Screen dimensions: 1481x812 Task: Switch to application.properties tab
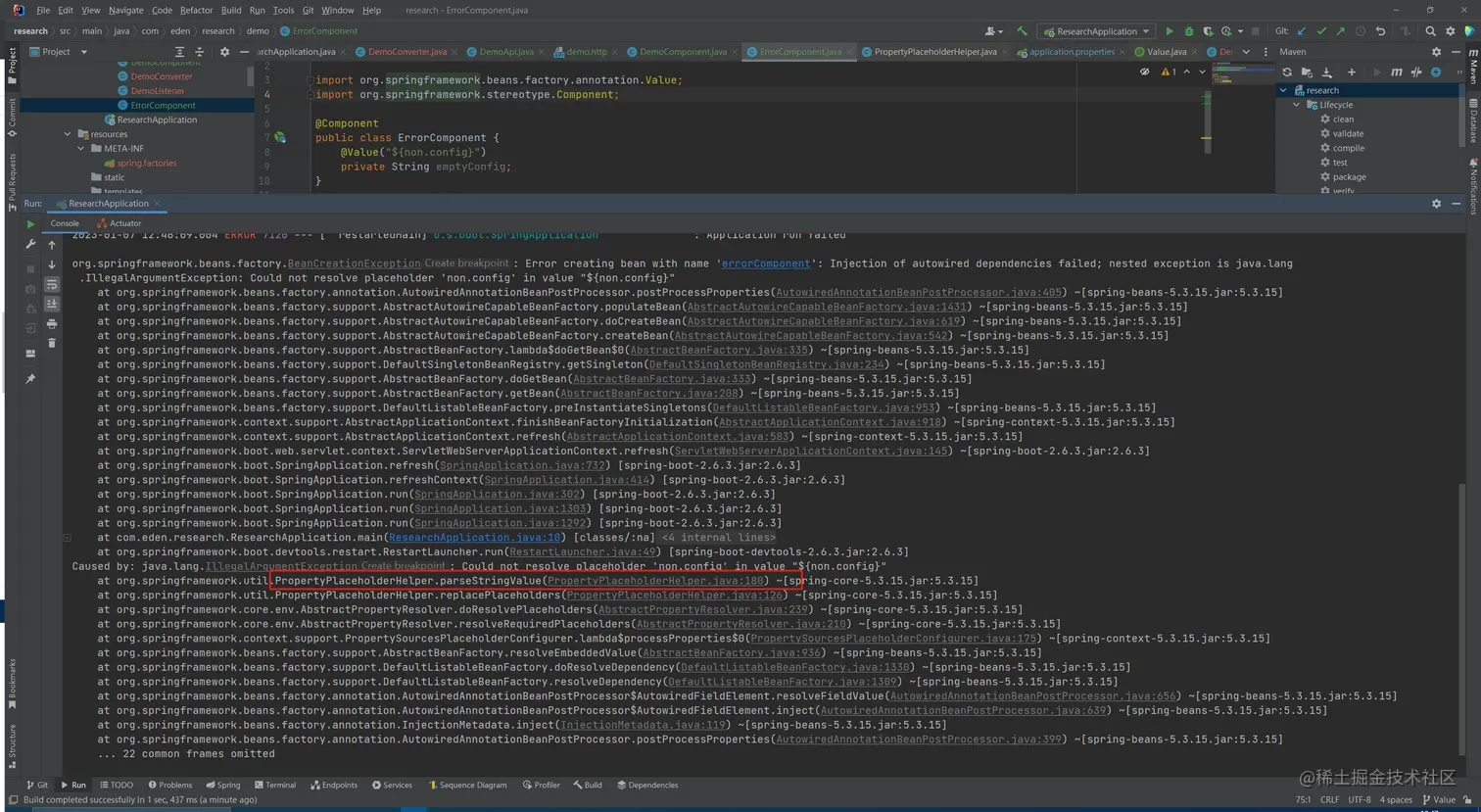click(x=1071, y=52)
